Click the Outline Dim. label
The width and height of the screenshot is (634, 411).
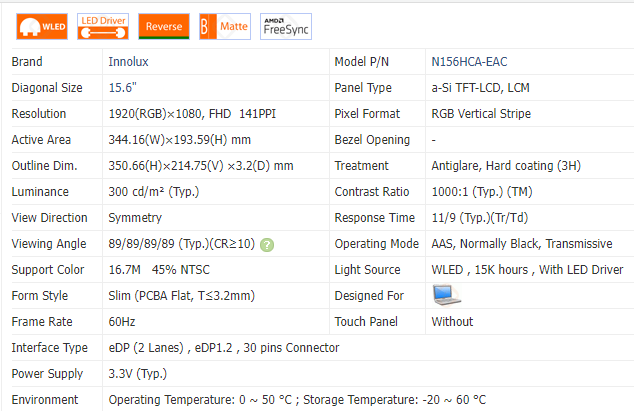point(44,166)
